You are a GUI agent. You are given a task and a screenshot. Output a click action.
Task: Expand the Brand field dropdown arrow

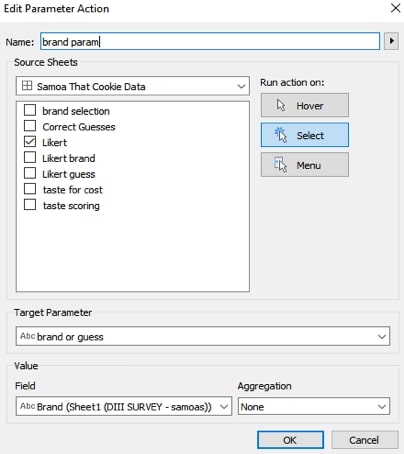(x=224, y=407)
